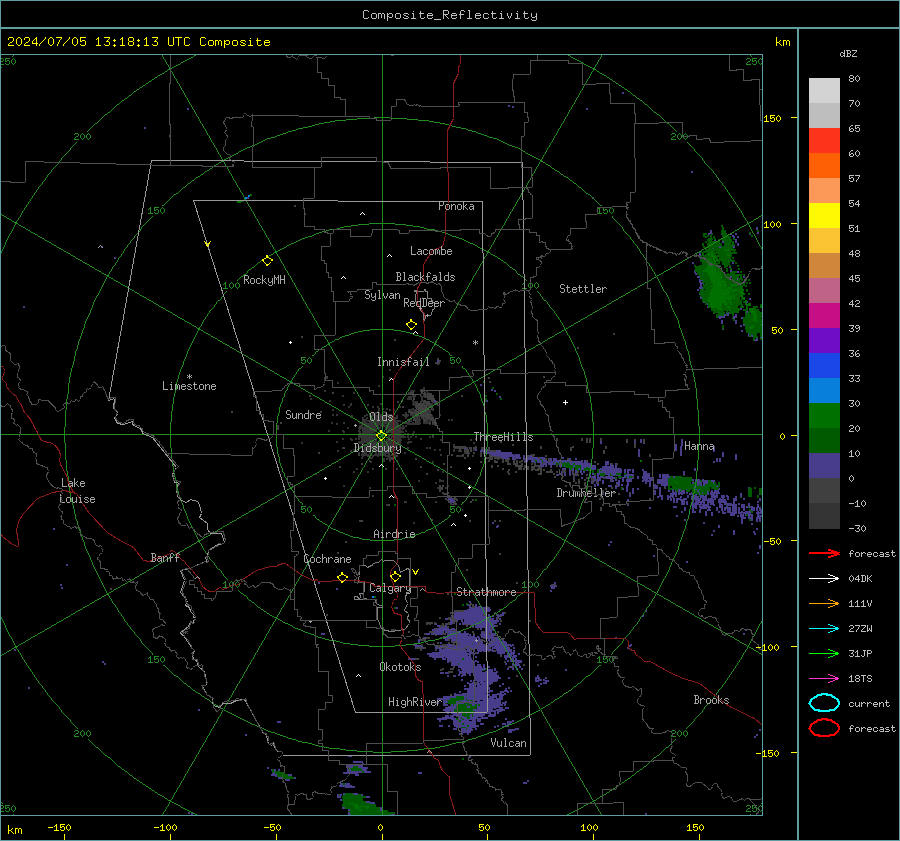Pick the bright green 20-30 dBZ swatch
900x841 pixels.
[x=824, y=415]
